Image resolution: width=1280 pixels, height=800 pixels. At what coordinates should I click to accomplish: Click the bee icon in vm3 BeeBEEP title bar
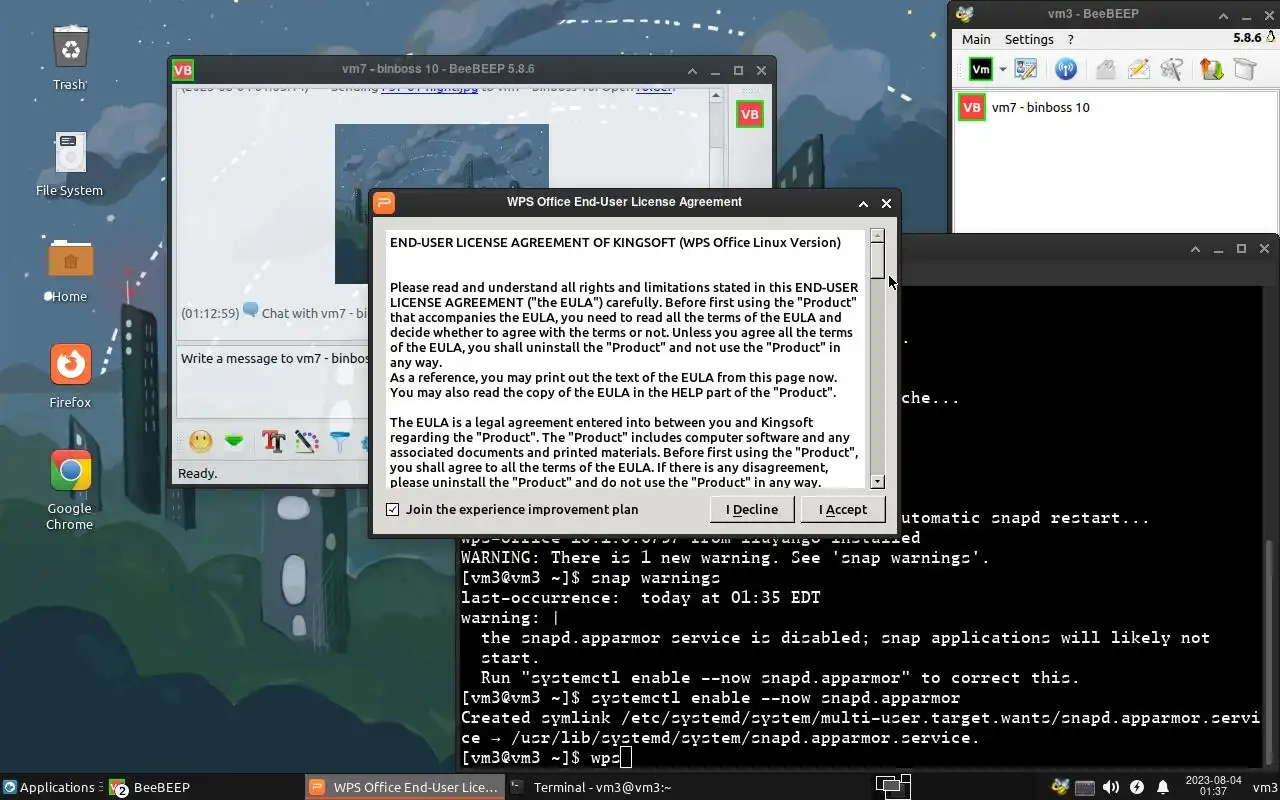pos(965,14)
